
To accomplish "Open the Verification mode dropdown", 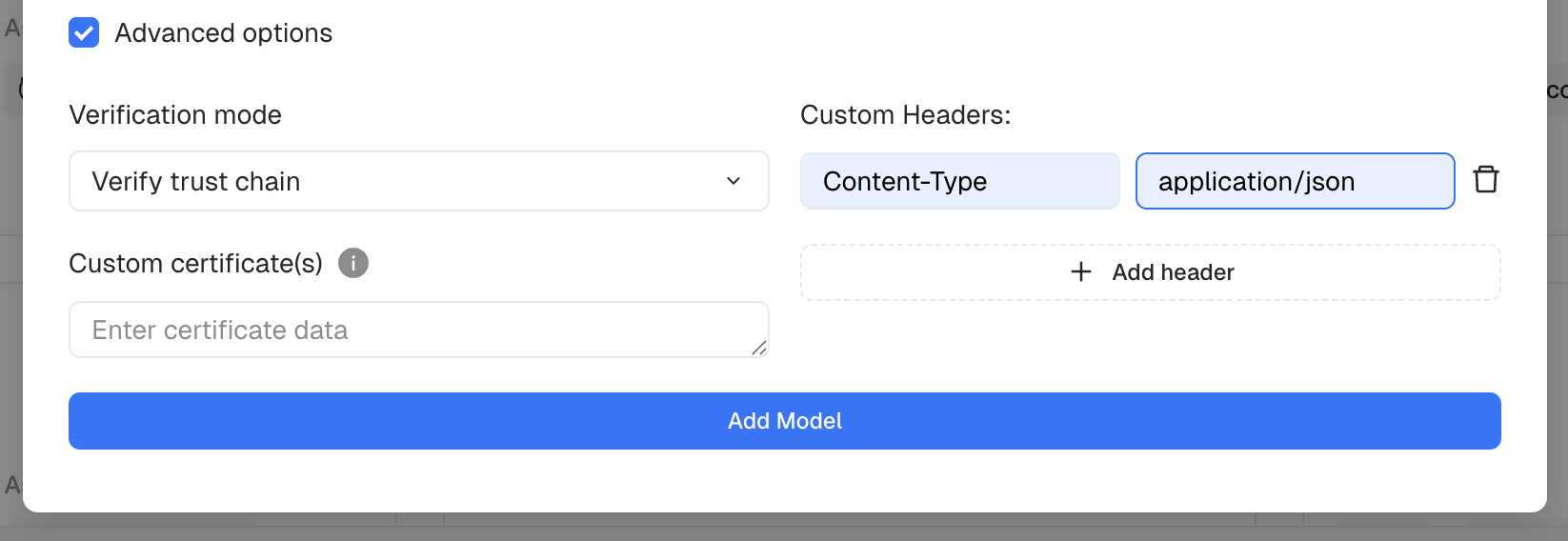I will (419, 181).
